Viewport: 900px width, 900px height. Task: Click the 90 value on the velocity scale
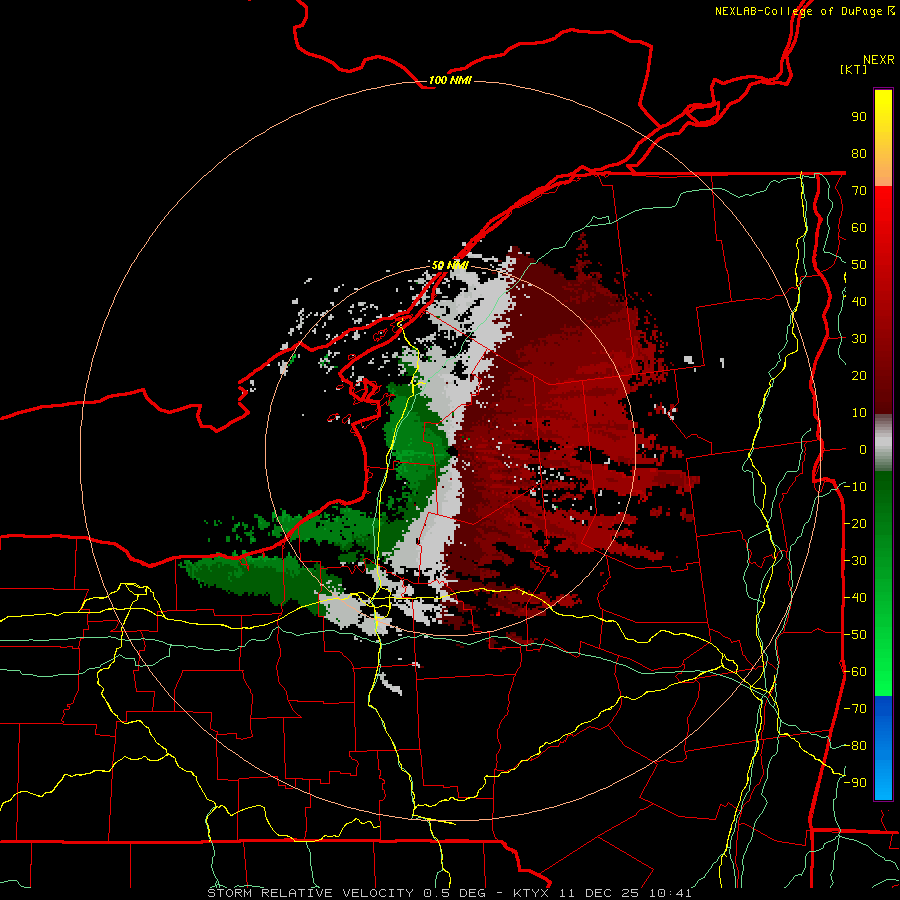(x=859, y=117)
